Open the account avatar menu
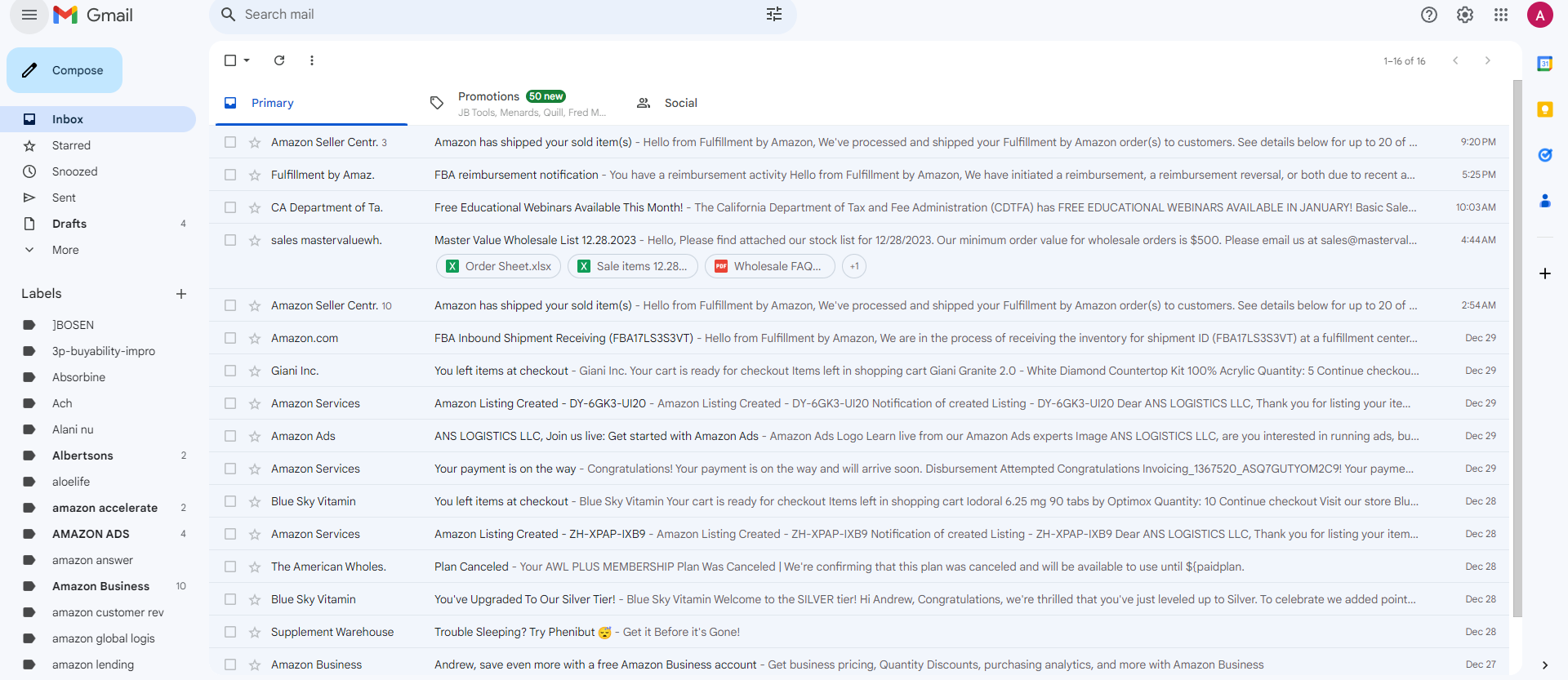This screenshot has width=1568, height=680. 1540,15
